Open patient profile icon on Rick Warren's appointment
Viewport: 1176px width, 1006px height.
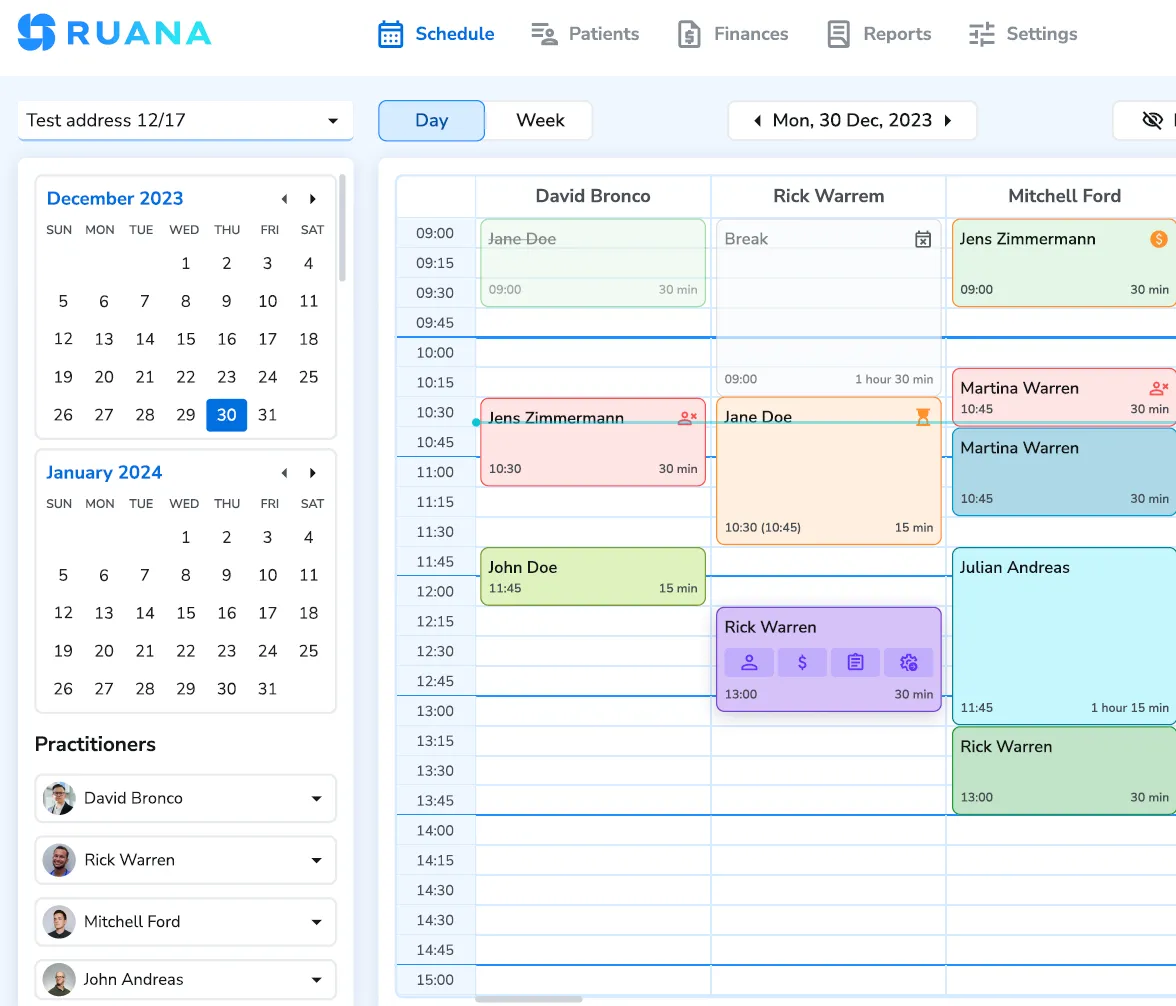749,662
